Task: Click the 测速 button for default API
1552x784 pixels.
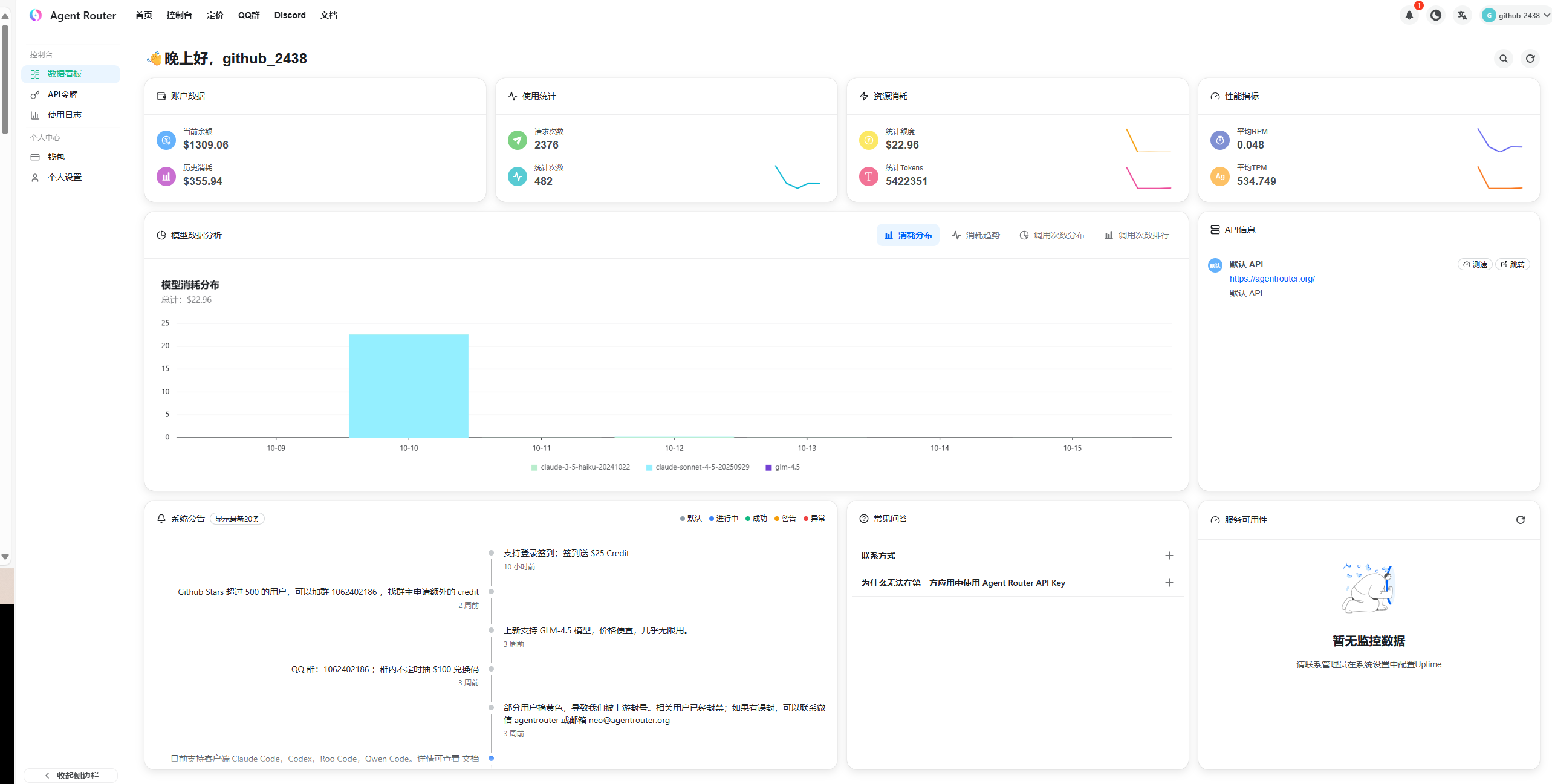Action: coord(1475,264)
